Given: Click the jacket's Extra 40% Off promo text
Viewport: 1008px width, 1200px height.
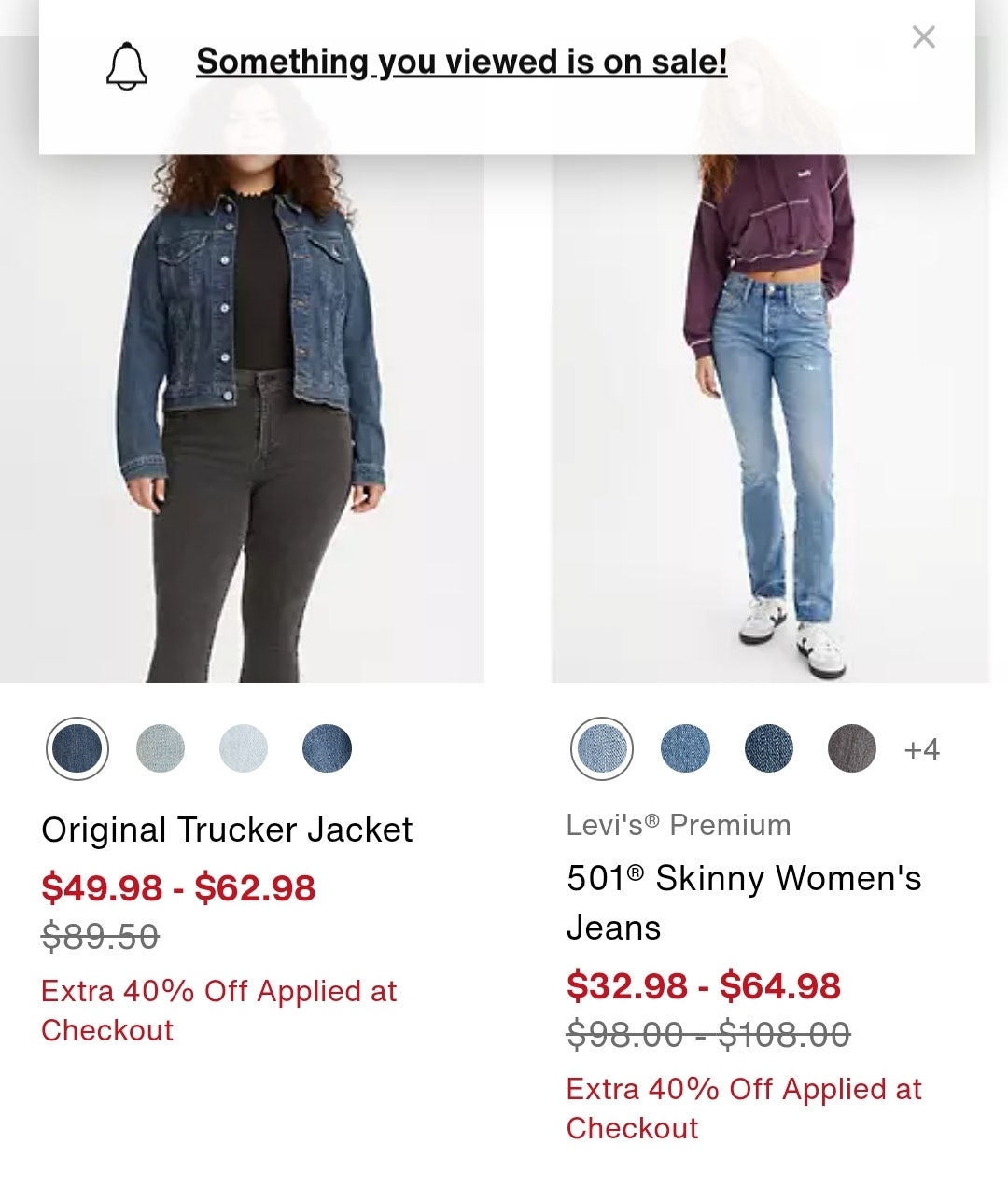Looking at the screenshot, I should (x=218, y=1010).
